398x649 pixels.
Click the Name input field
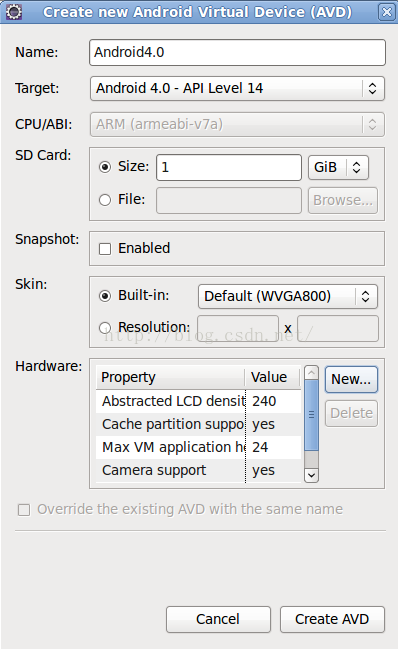click(237, 53)
